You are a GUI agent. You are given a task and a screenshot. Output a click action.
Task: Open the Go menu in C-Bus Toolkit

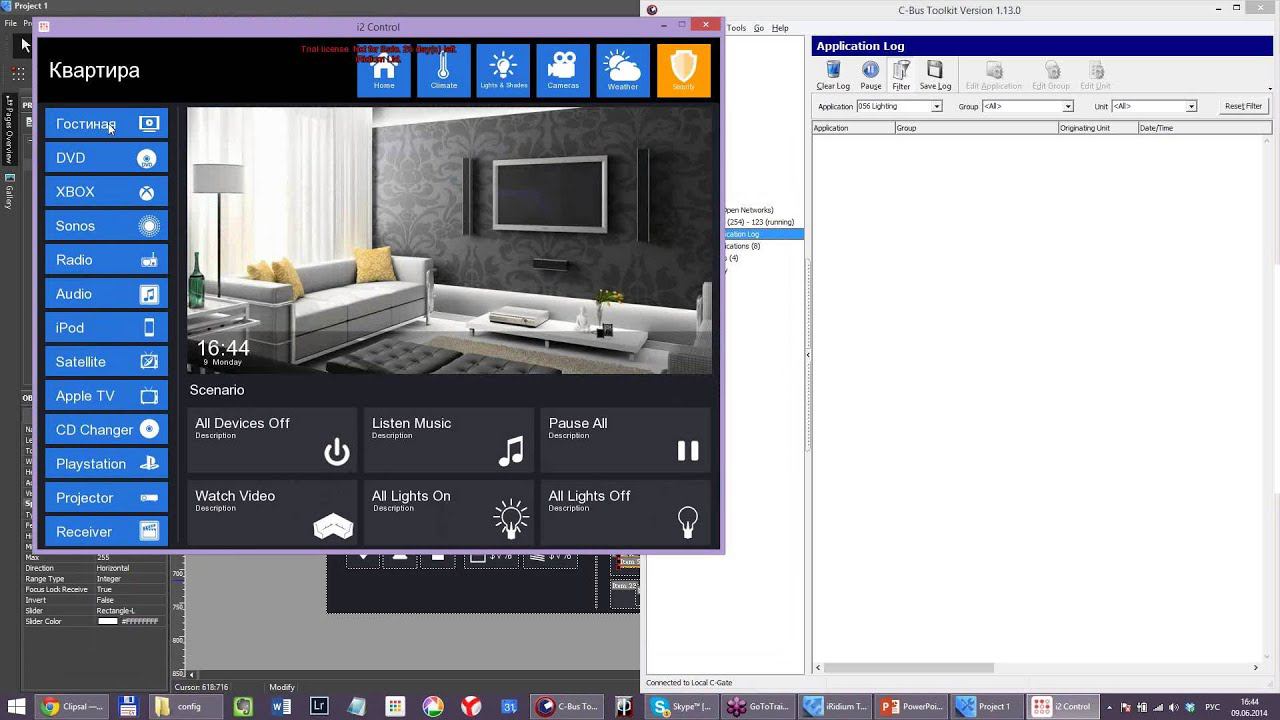(759, 28)
